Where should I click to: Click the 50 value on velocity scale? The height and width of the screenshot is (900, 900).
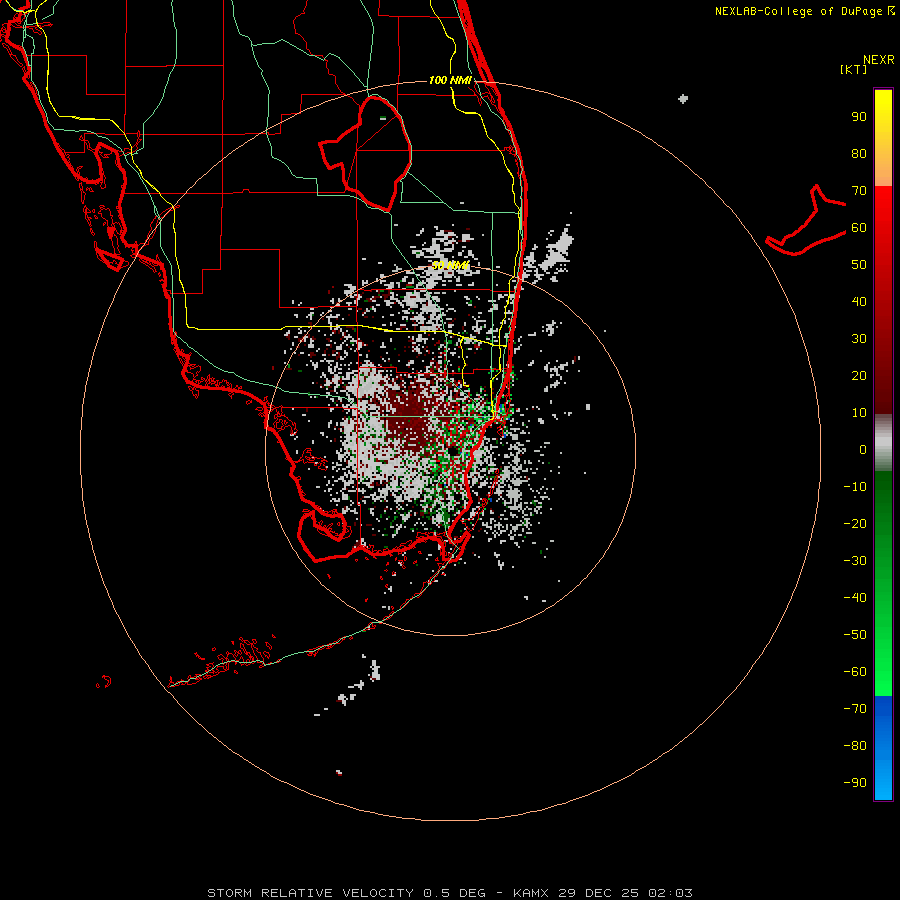[x=859, y=265]
